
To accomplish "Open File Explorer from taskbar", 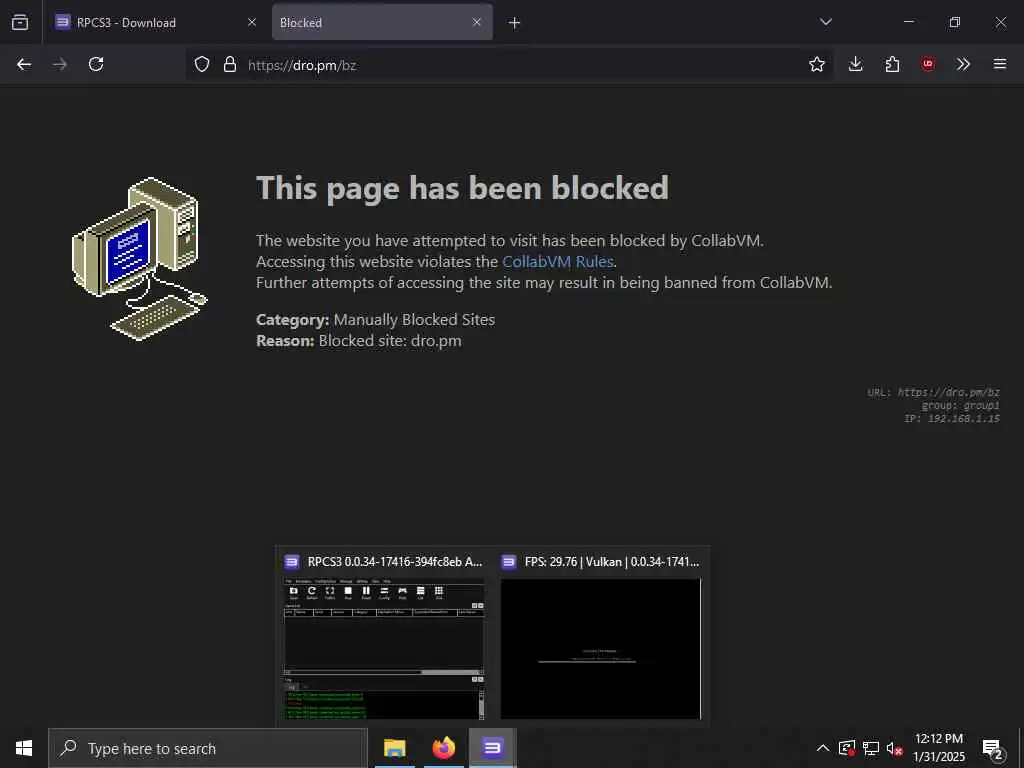I will pos(394,748).
